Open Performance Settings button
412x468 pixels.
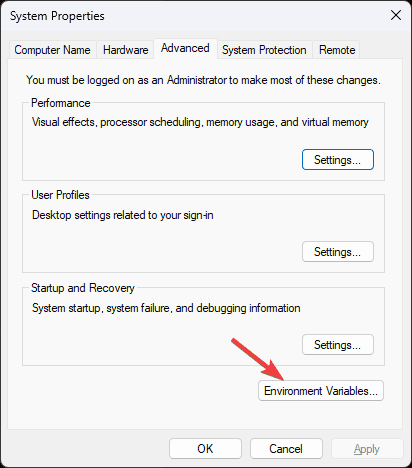click(338, 160)
